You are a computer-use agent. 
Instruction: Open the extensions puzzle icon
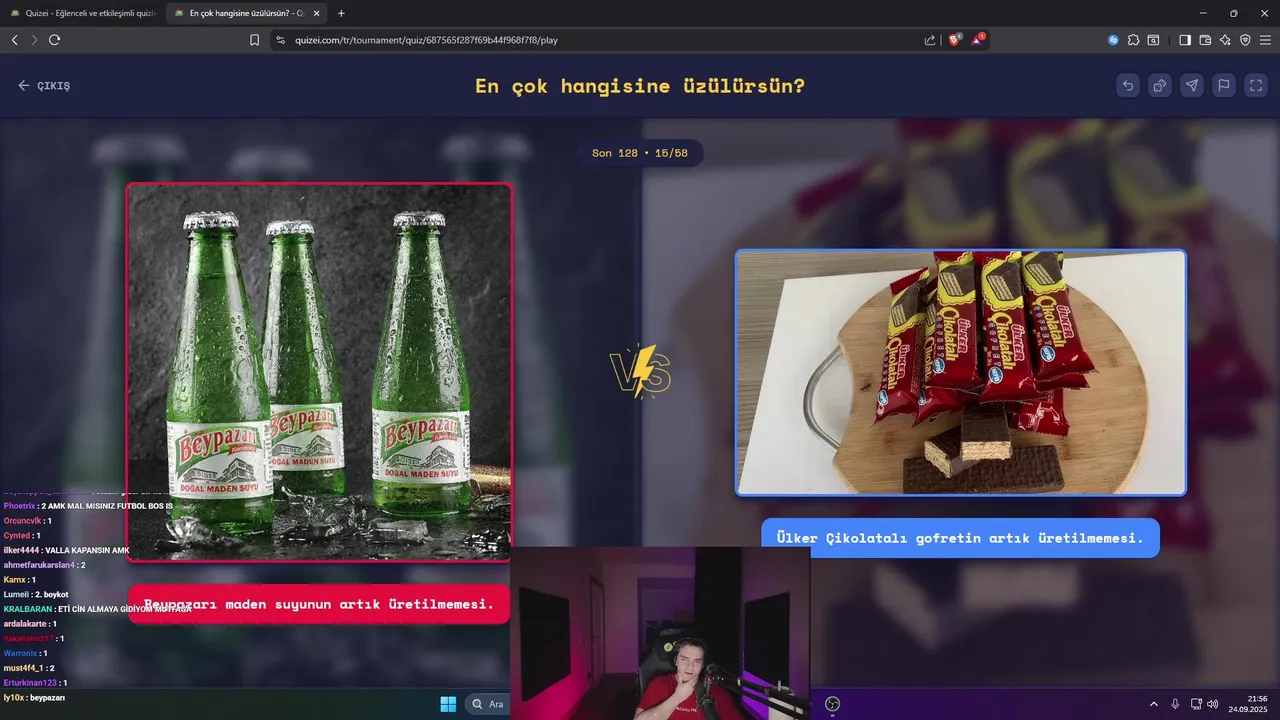[1133, 40]
